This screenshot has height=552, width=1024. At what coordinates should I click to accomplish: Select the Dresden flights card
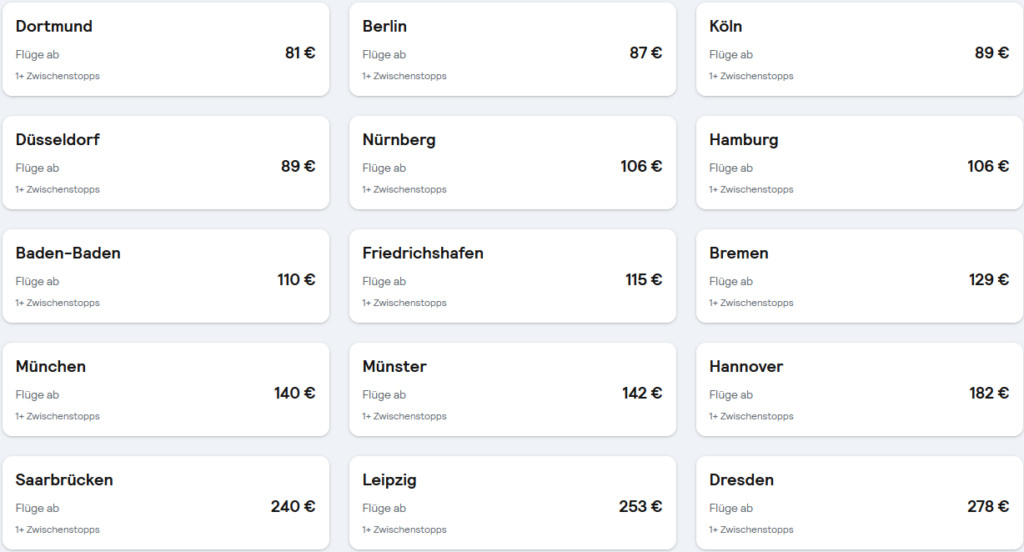pos(860,503)
